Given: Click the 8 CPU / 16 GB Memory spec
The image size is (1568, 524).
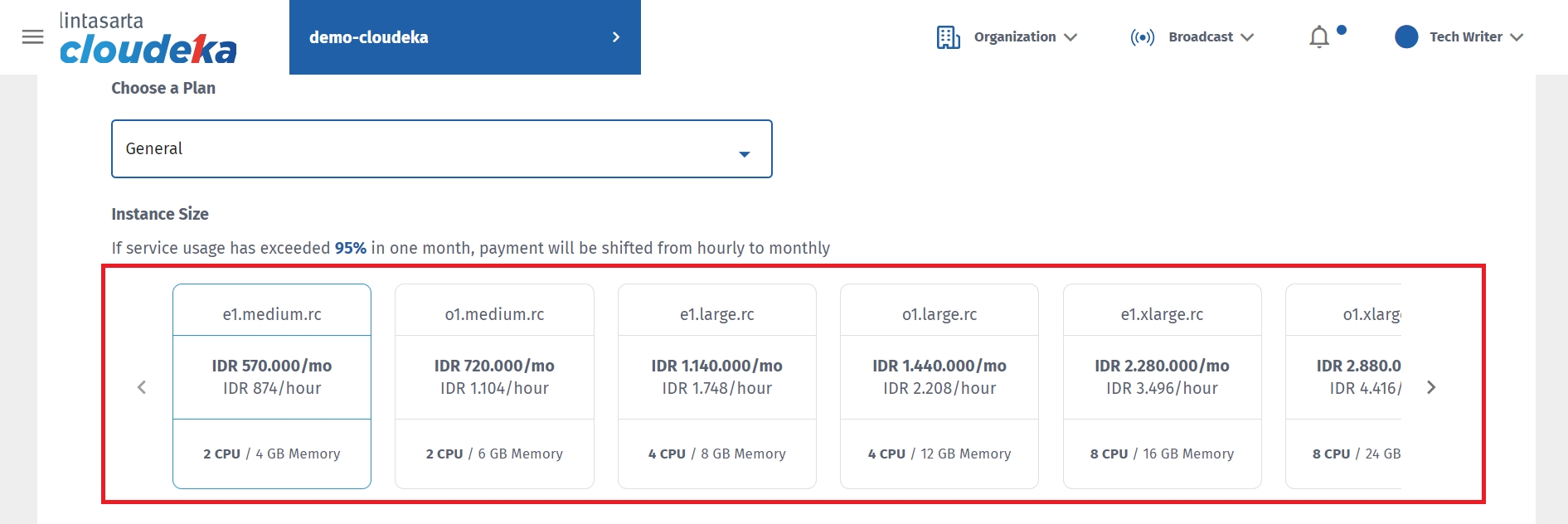Looking at the screenshot, I should [x=1162, y=454].
